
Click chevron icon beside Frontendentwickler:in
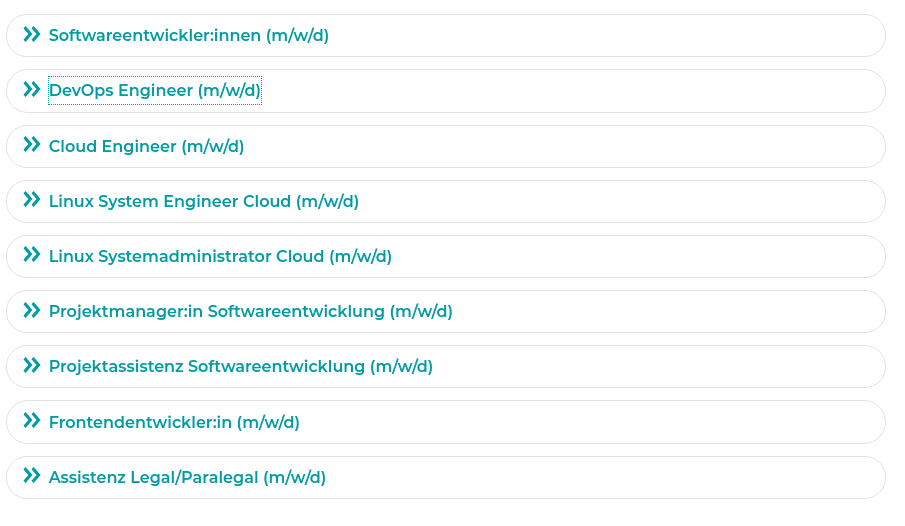(x=32, y=421)
